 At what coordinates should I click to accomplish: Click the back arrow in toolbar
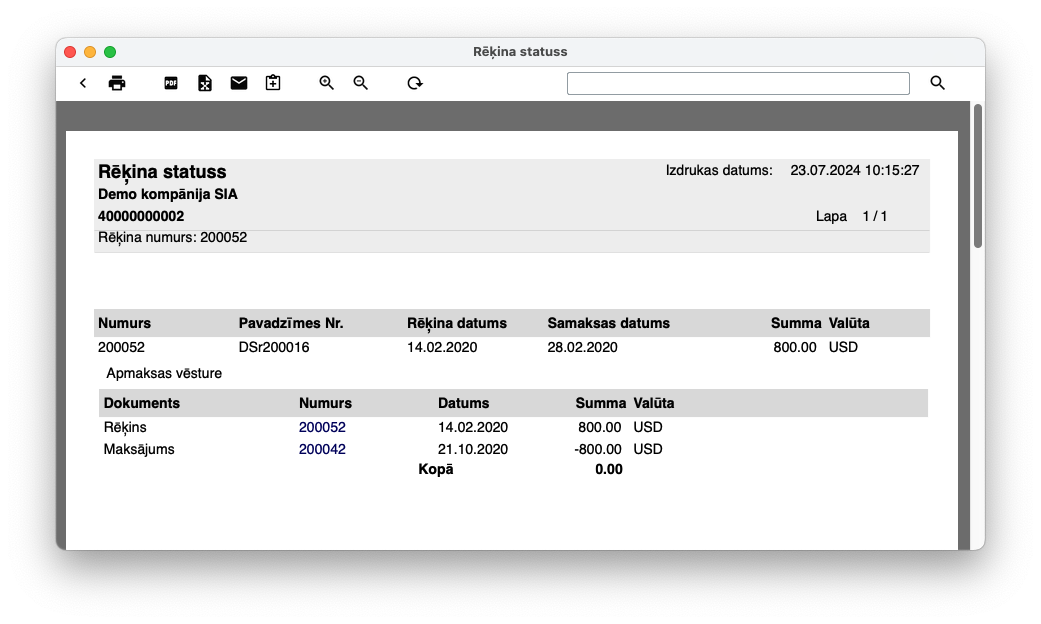(83, 83)
